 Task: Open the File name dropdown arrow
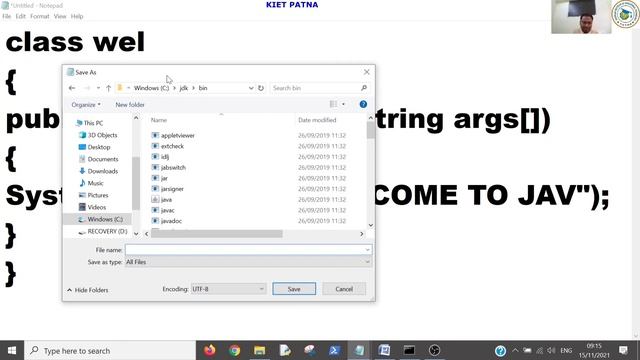click(367, 249)
